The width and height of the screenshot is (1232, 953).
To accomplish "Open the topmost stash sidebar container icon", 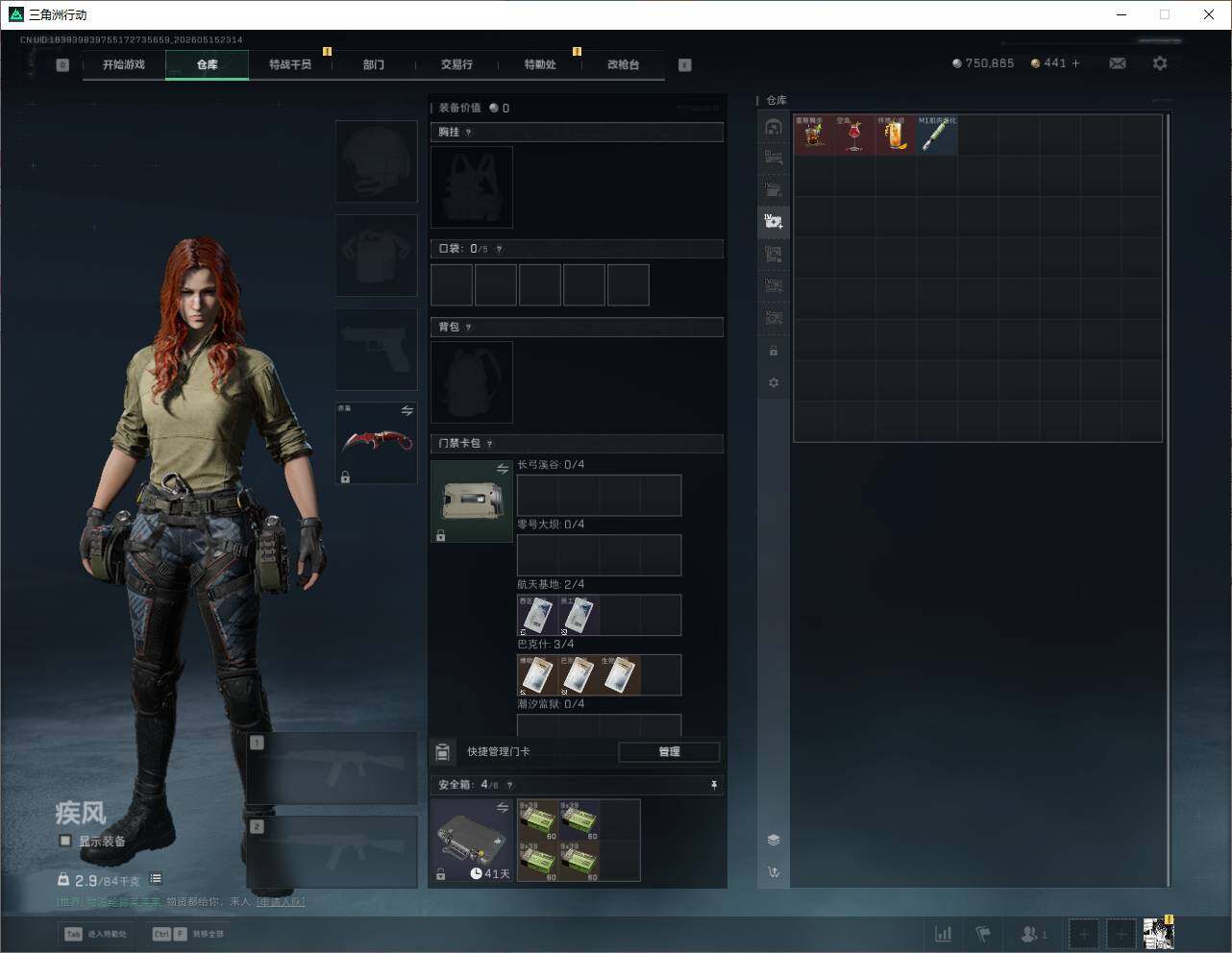I will [x=774, y=127].
